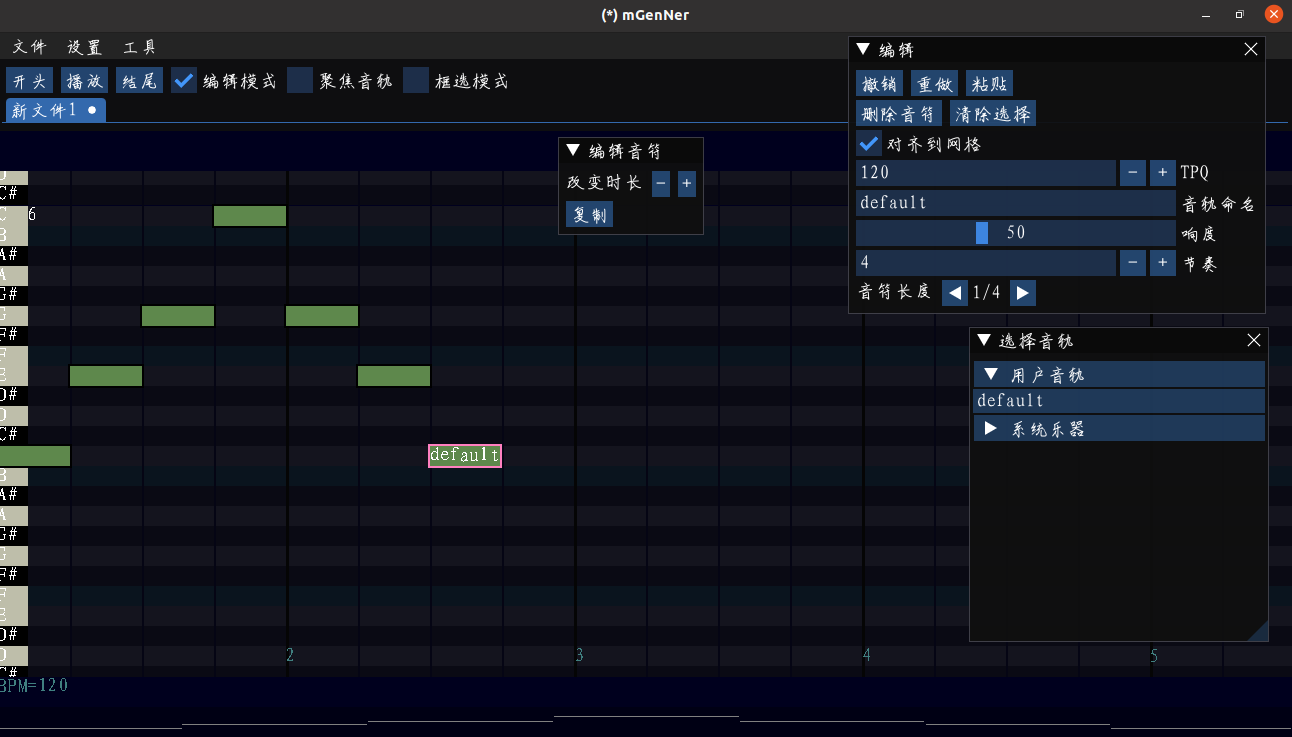The height and width of the screenshot is (737, 1292).
Task: Click the ▶ arrow to change 音符长度
Action: tap(1022, 292)
